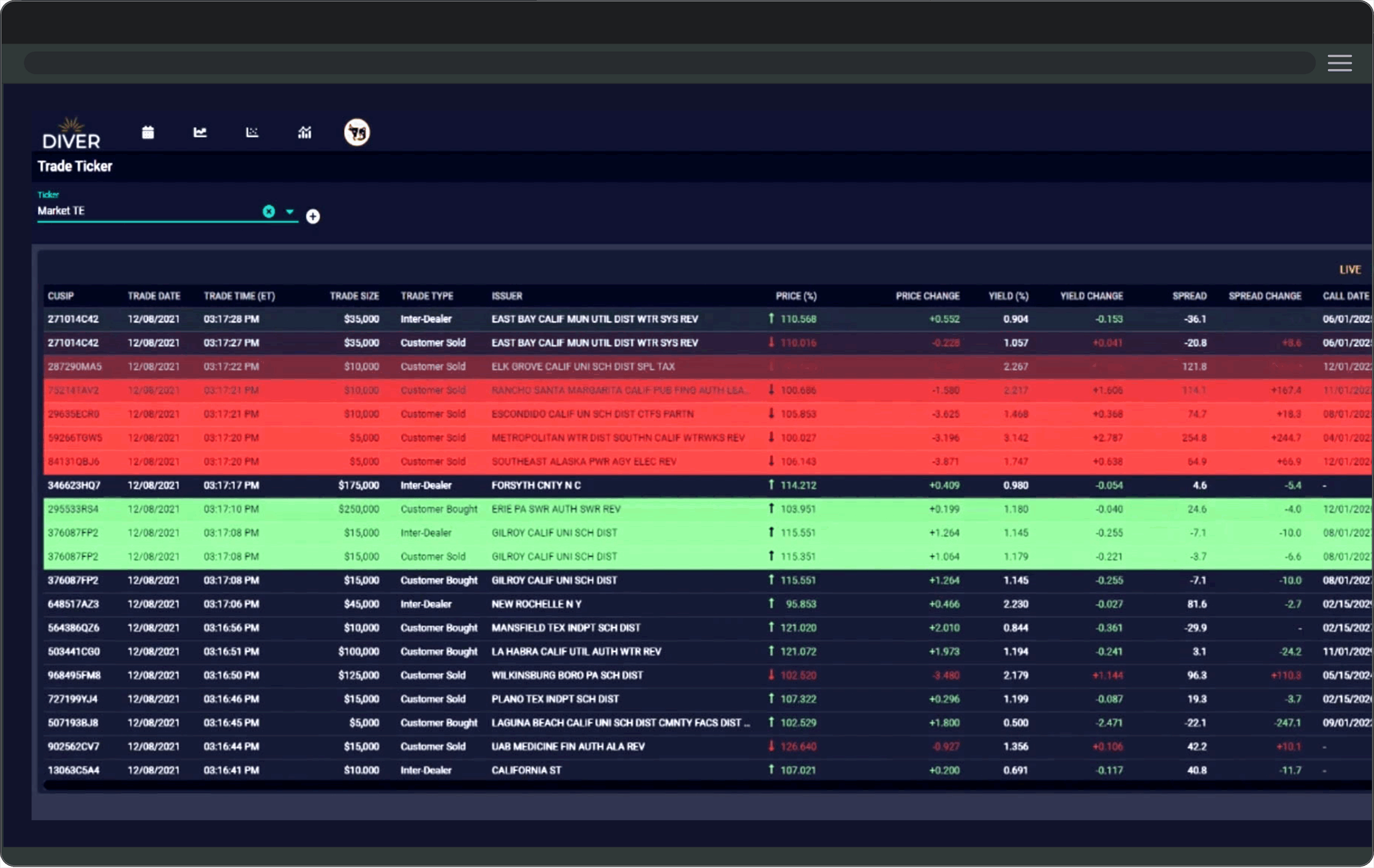The width and height of the screenshot is (1374, 868).
Task: Click the YIELD CHANGE column header
Action: tap(1091, 296)
